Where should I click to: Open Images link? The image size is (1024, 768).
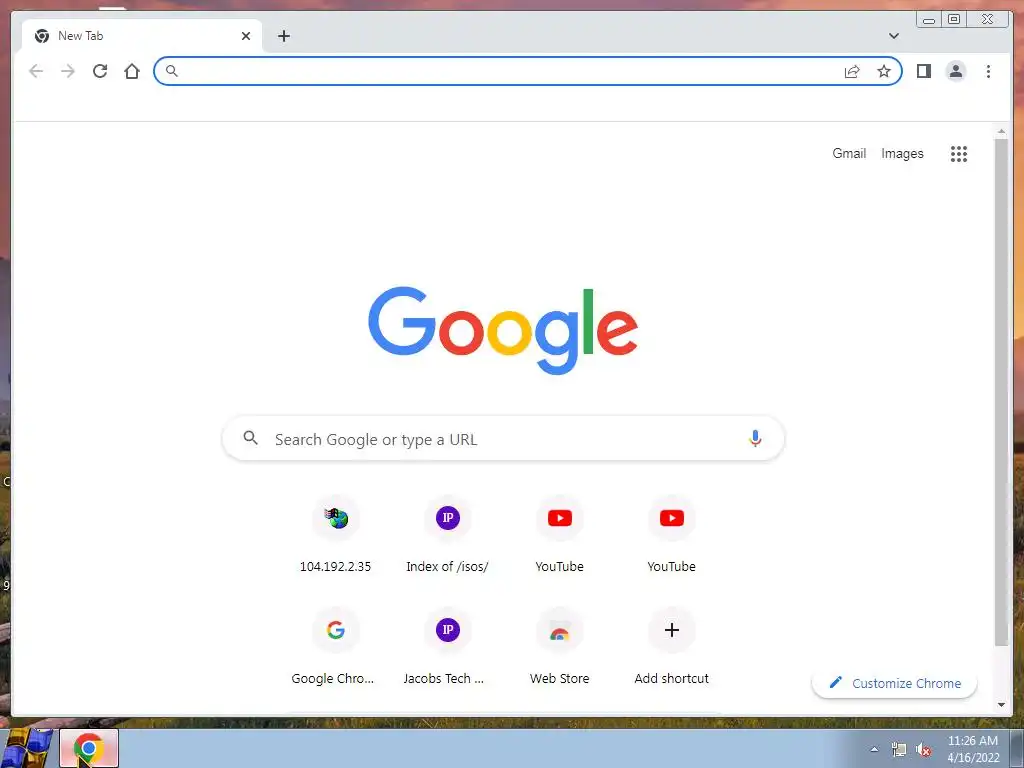pyautogui.click(x=902, y=153)
